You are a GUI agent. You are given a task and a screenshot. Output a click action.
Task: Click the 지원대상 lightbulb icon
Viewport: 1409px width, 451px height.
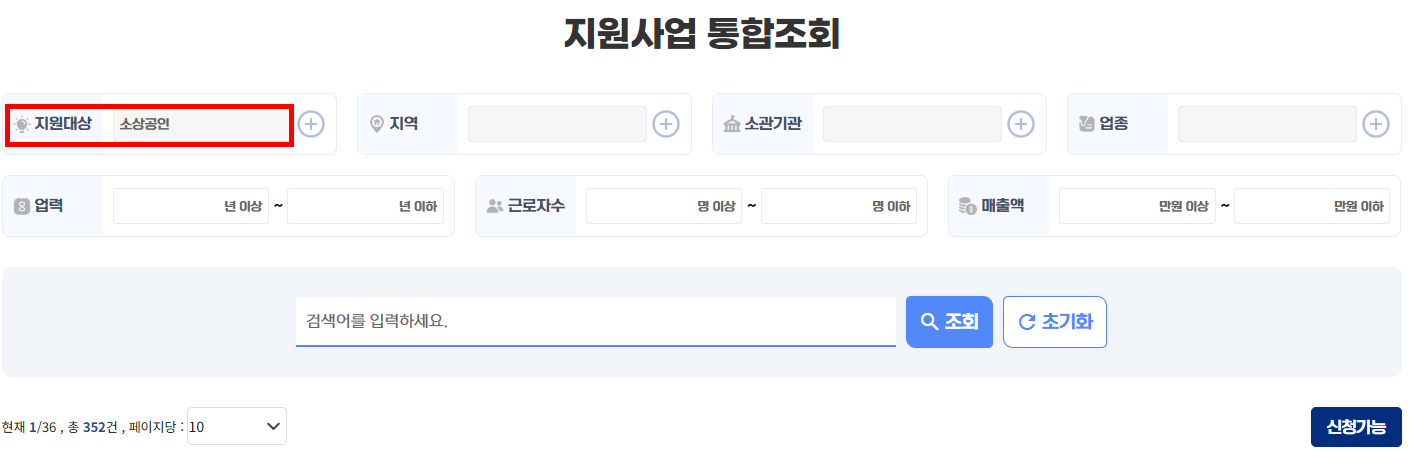click(x=22, y=124)
